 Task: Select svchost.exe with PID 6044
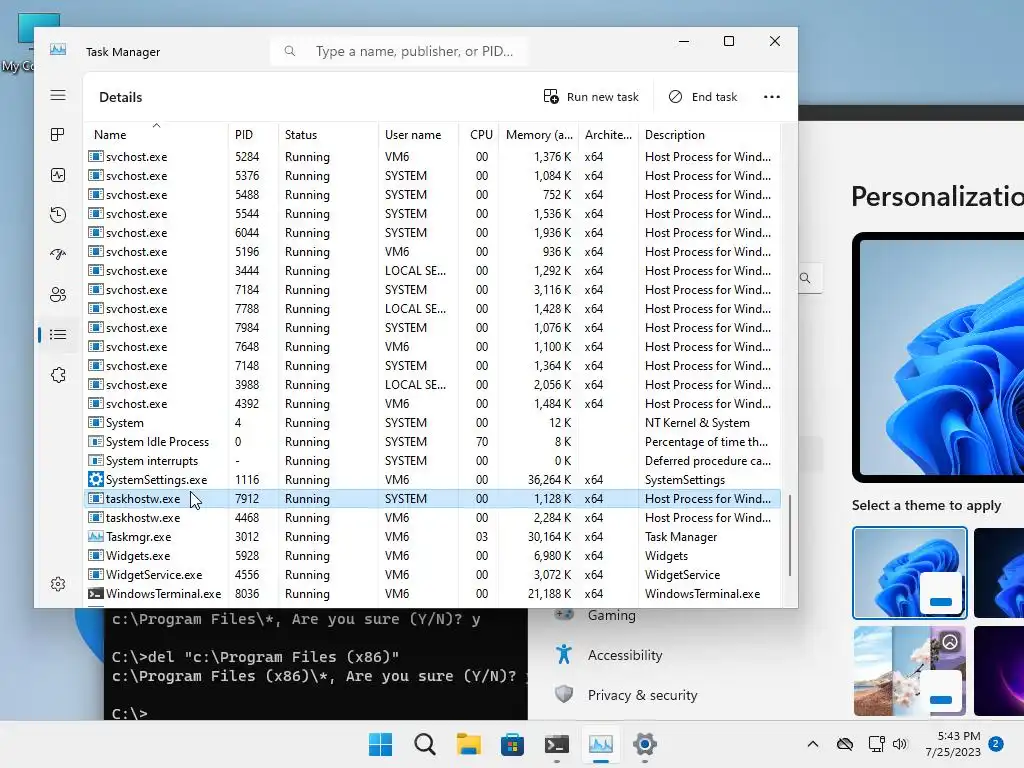[432, 233]
